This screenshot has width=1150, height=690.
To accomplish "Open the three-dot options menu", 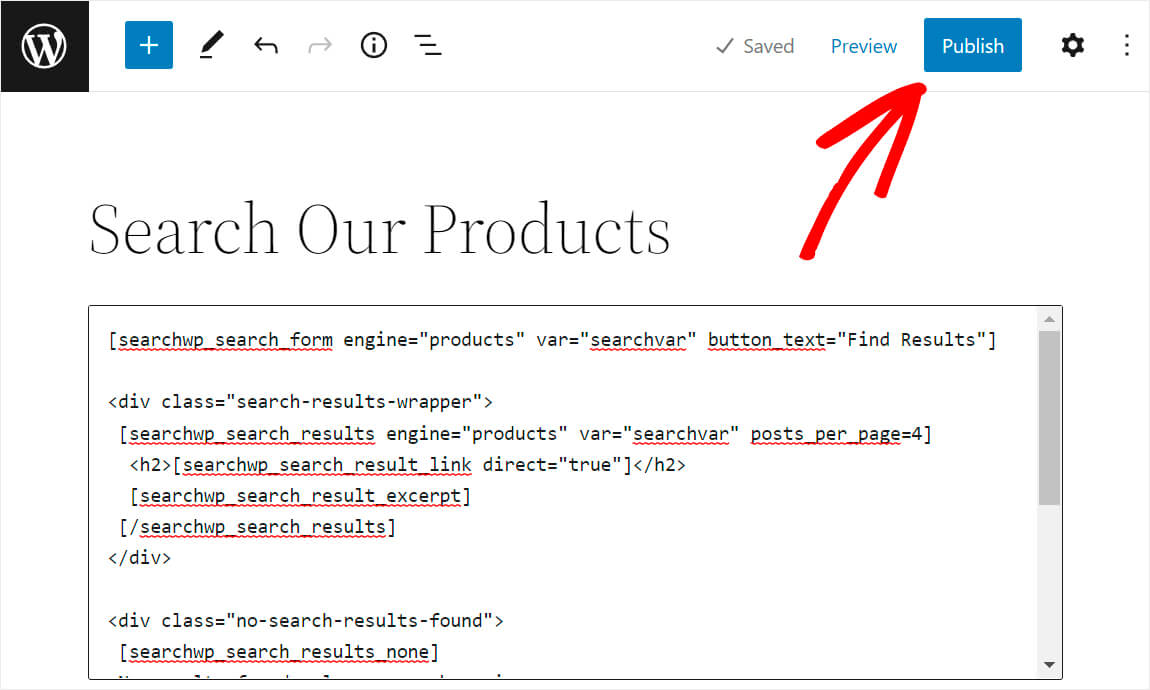I will point(1127,45).
